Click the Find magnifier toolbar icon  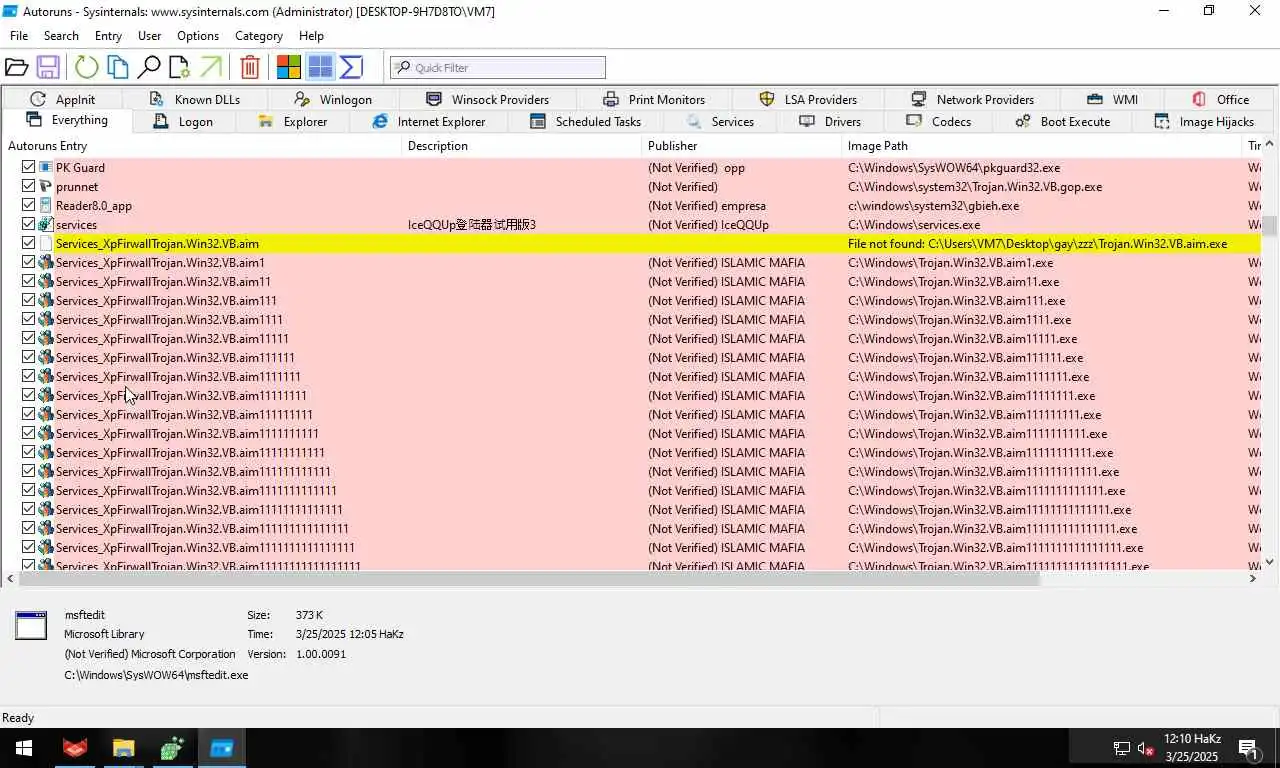(x=148, y=67)
